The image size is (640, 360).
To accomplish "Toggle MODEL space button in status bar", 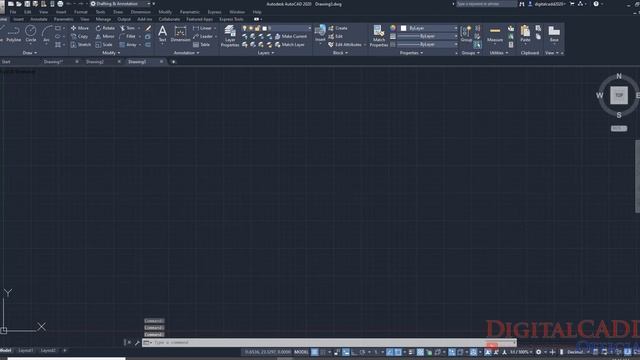I will point(301,352).
